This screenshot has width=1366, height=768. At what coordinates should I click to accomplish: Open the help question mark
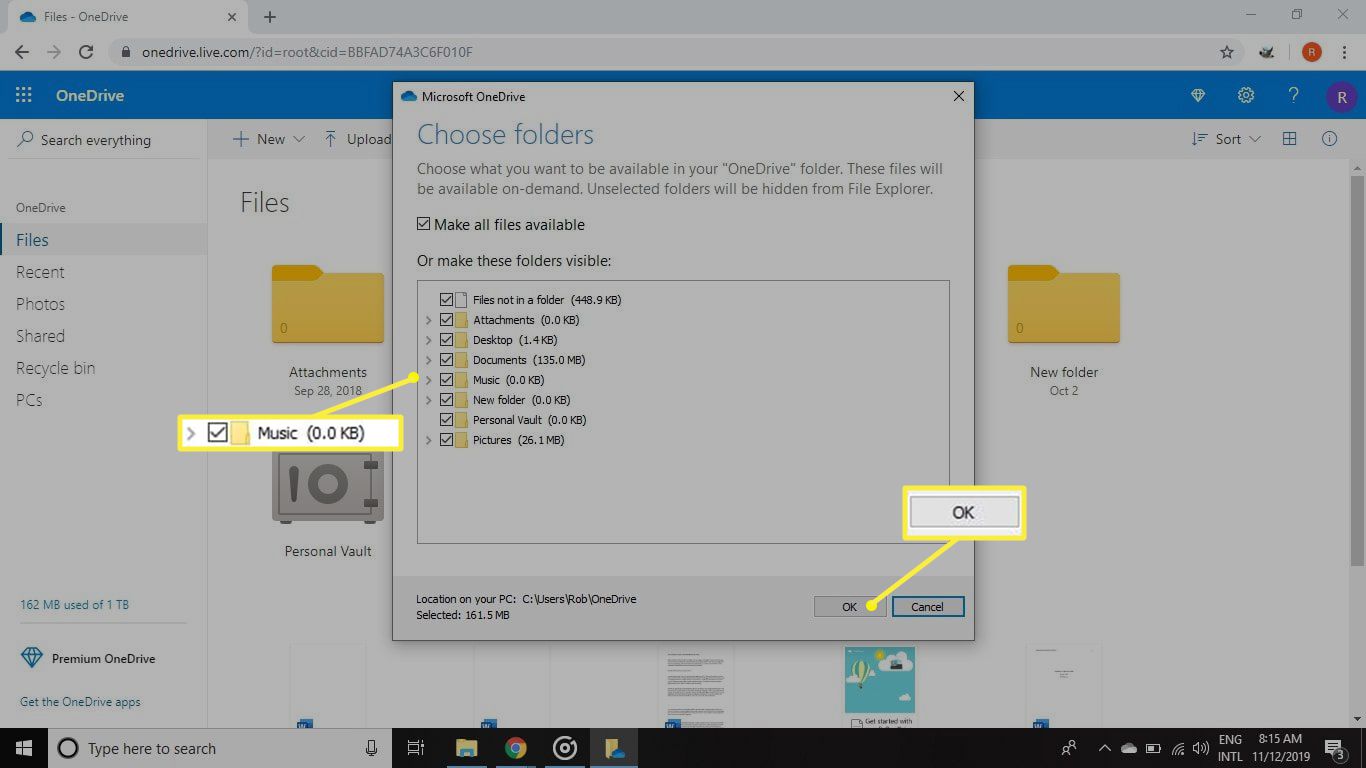tap(1293, 96)
